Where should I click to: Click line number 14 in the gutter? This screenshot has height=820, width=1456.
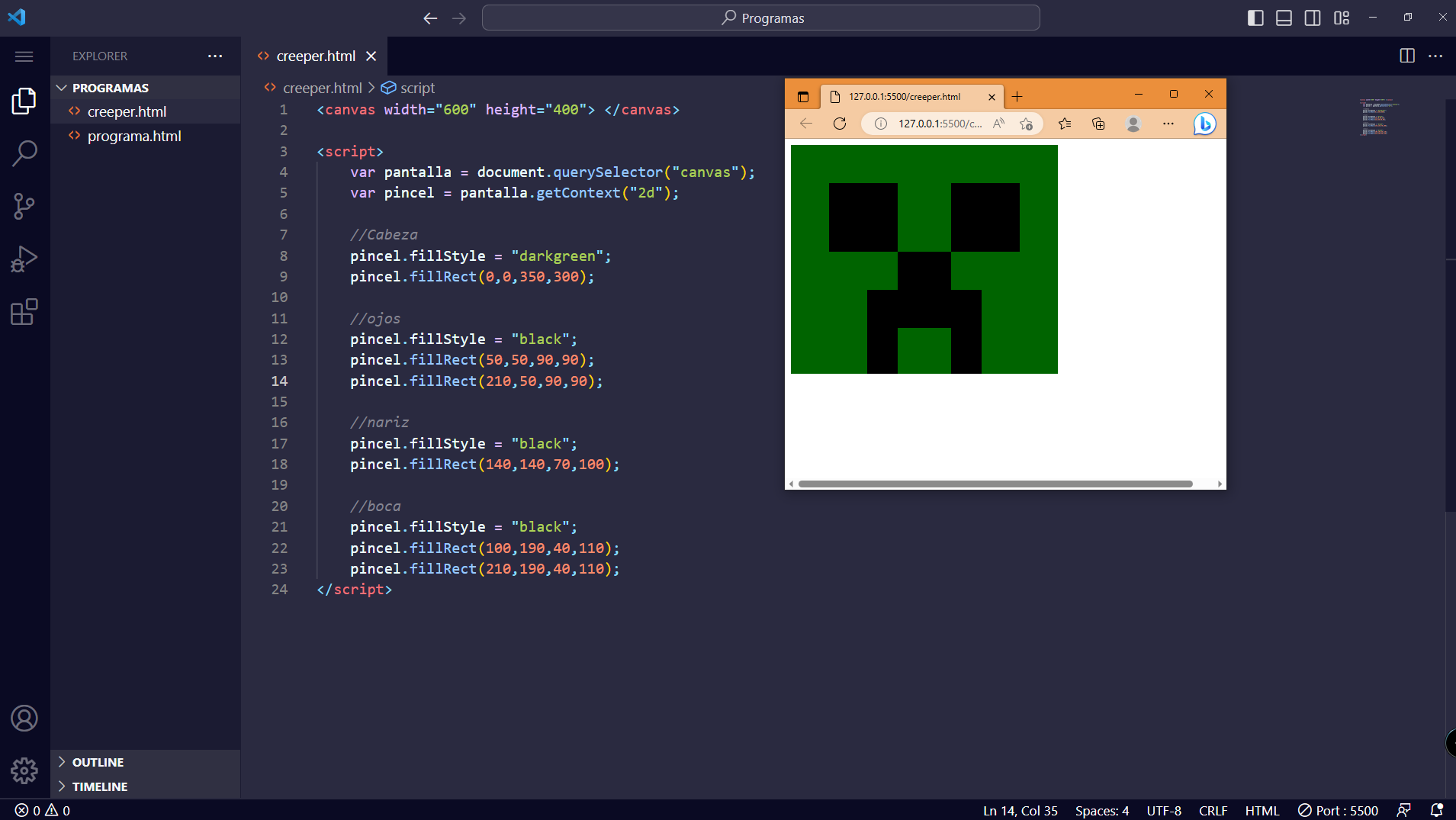[x=280, y=381]
